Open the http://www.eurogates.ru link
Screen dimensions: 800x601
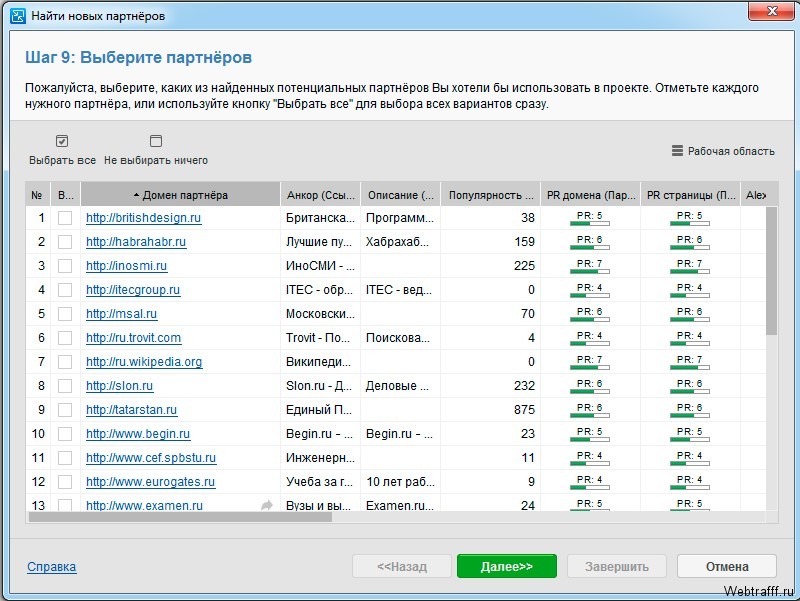[x=150, y=482]
